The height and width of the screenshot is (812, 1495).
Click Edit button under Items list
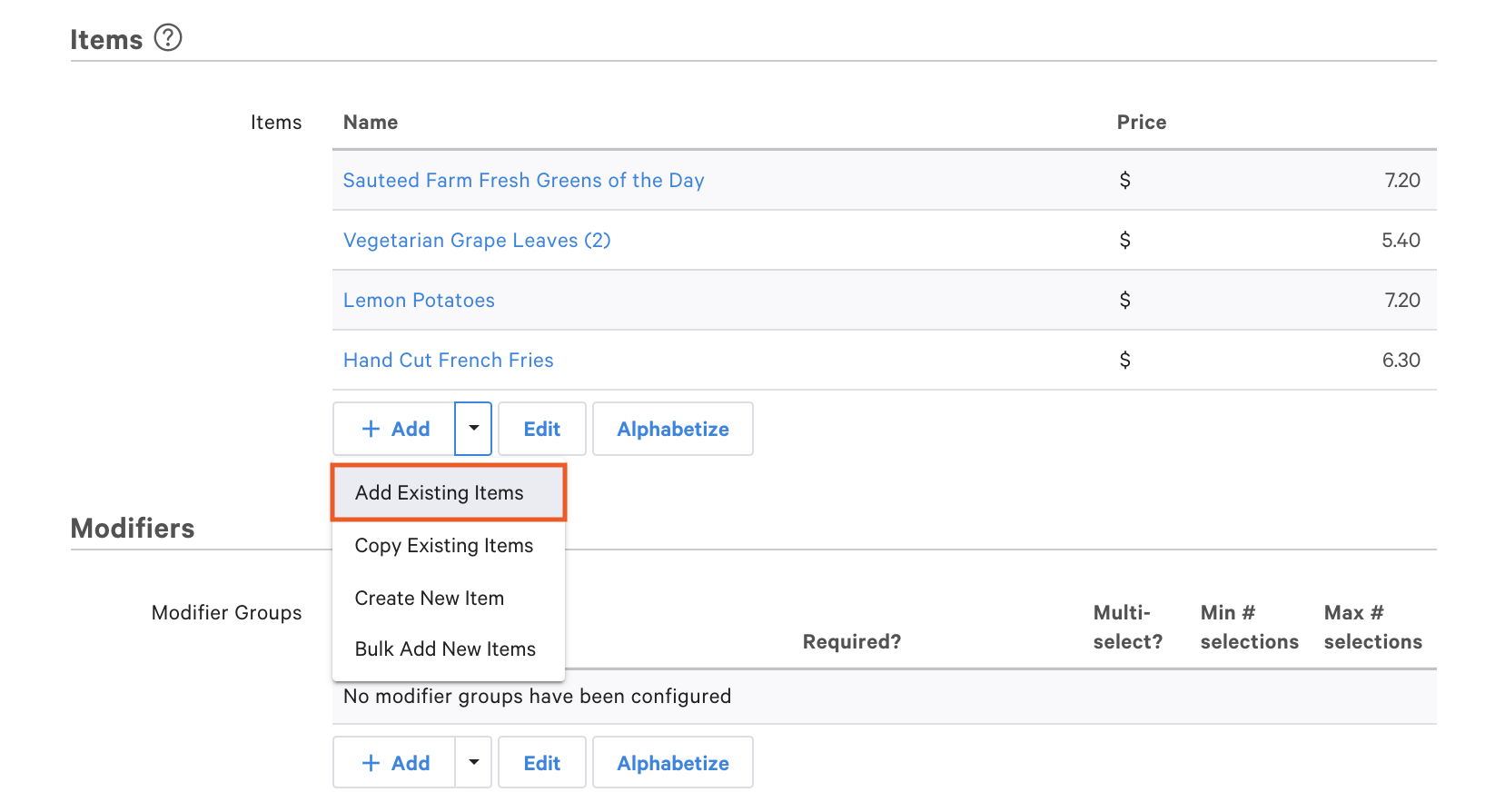coord(542,429)
